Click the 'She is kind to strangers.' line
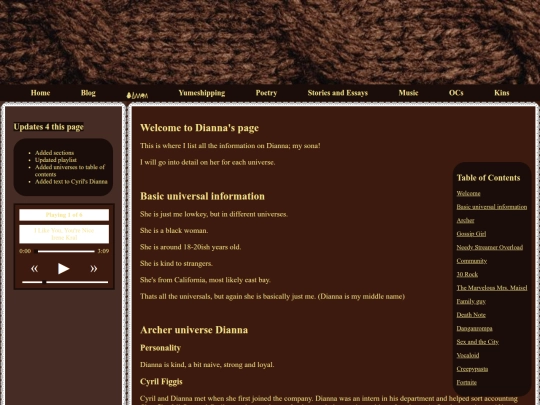540x405 pixels. tap(176, 263)
